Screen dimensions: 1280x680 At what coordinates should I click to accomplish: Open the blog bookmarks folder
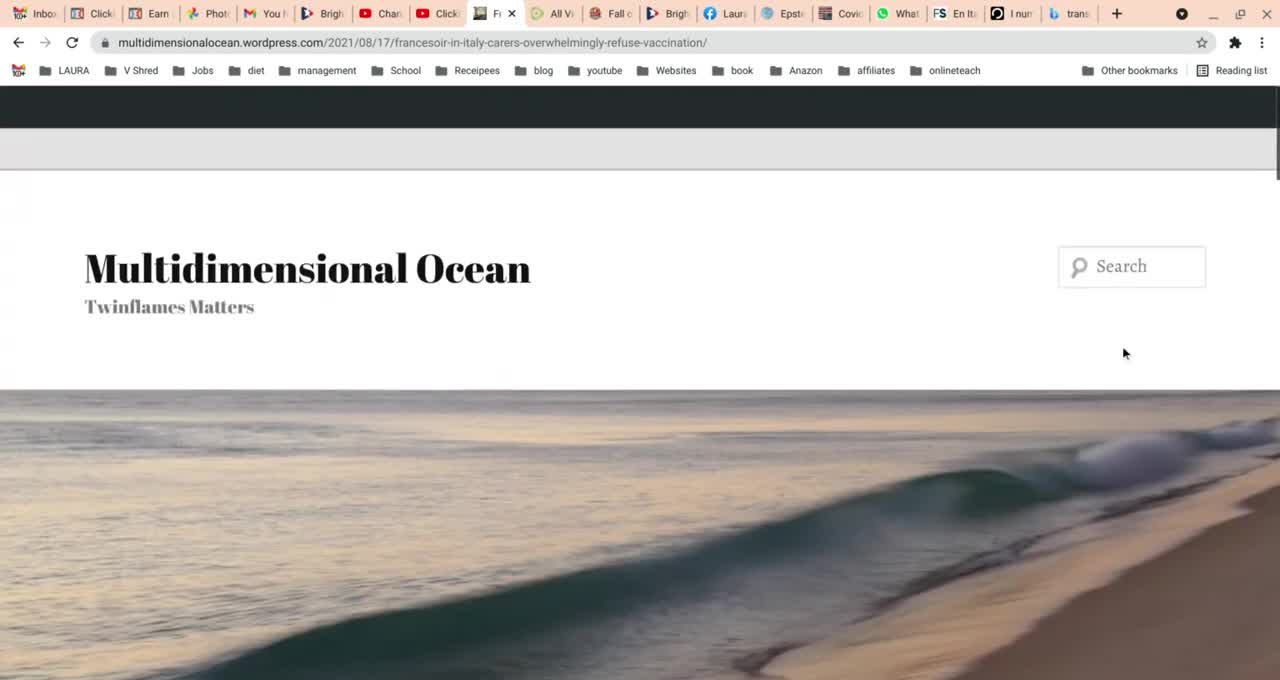click(534, 71)
